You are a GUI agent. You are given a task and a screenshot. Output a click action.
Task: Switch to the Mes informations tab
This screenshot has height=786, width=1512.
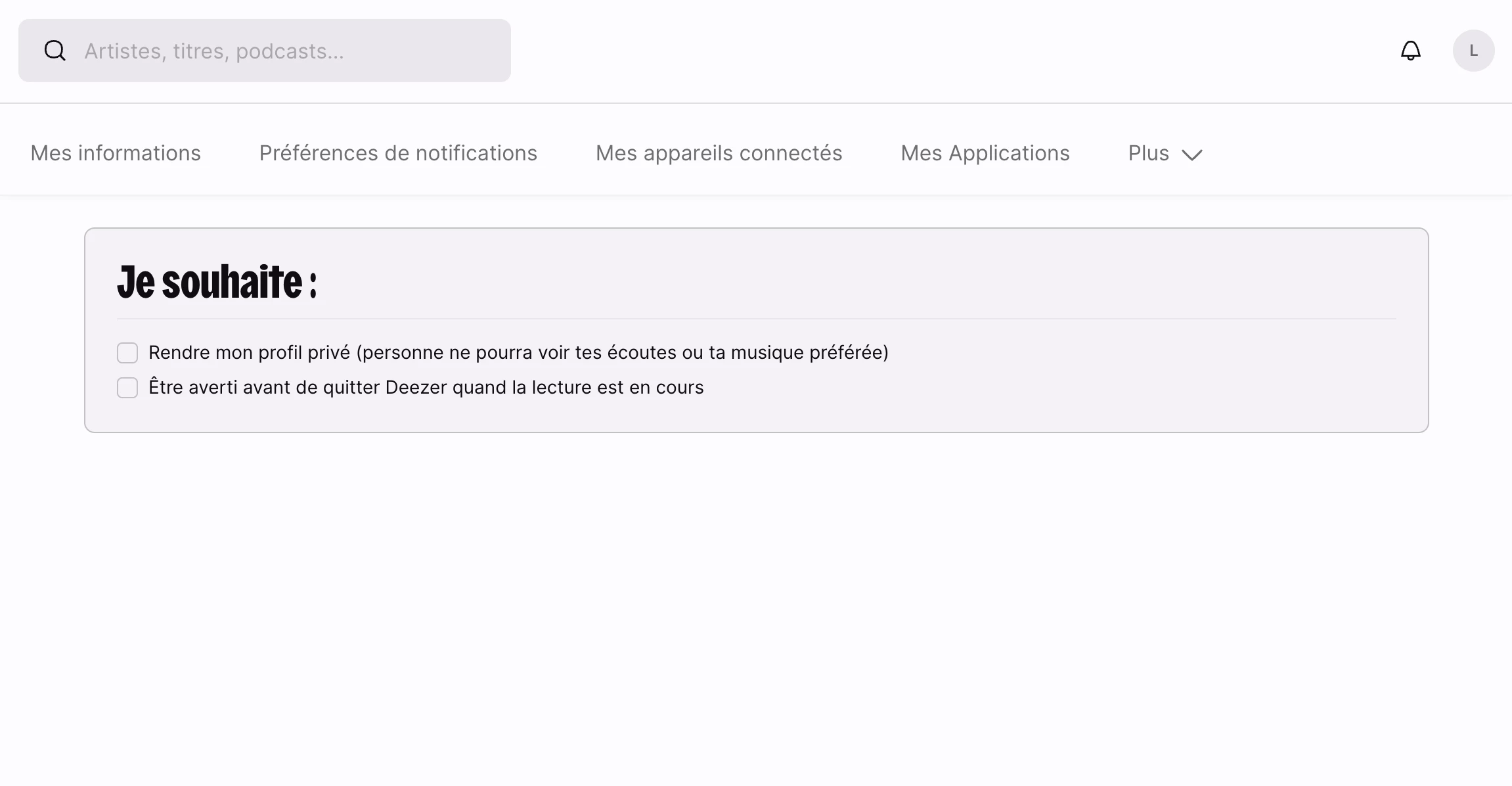point(116,153)
